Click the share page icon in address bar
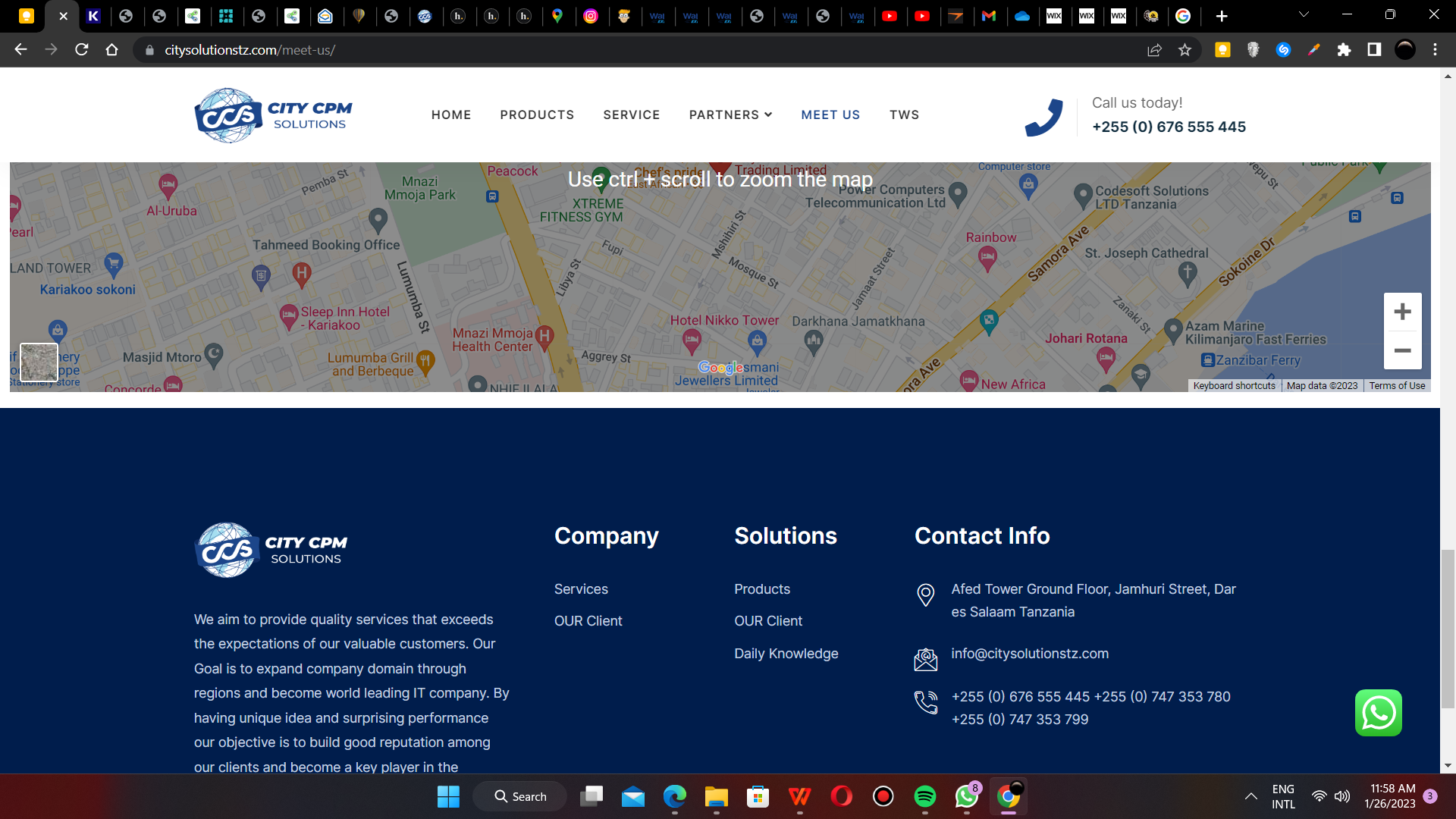The image size is (1456, 819). 1154,50
